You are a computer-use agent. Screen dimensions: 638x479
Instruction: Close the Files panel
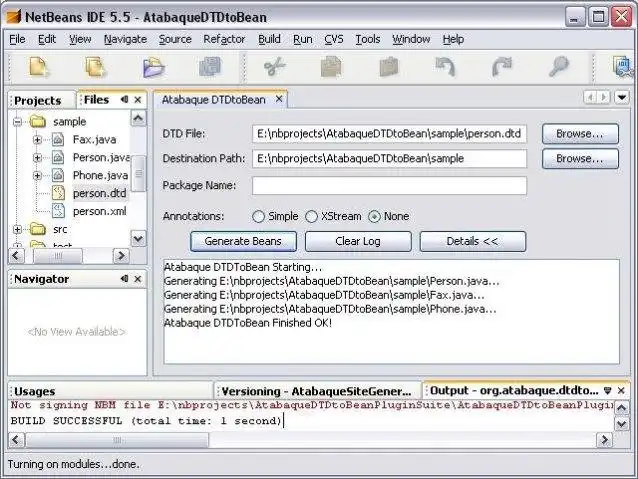click(x=138, y=100)
